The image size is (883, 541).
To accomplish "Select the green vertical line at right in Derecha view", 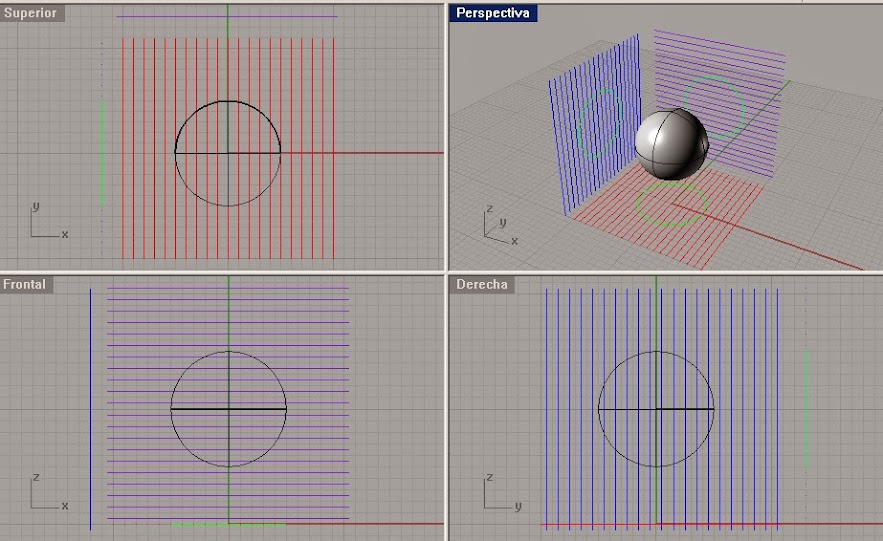I will (x=806, y=409).
